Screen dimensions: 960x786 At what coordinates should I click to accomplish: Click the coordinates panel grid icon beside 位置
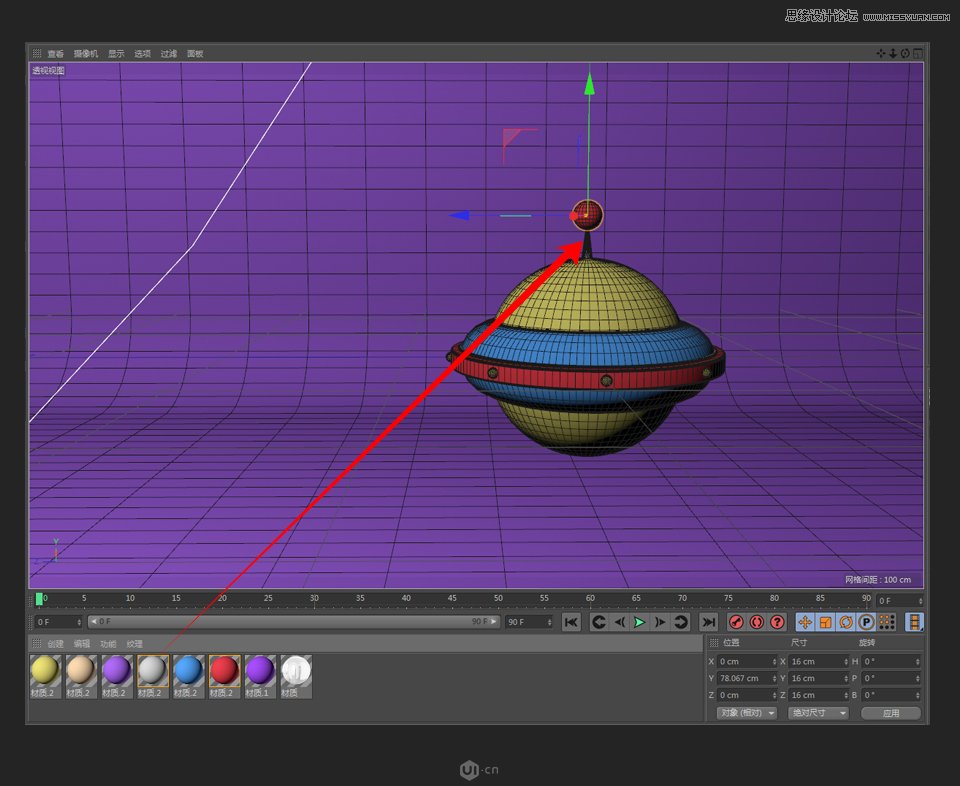pos(714,643)
